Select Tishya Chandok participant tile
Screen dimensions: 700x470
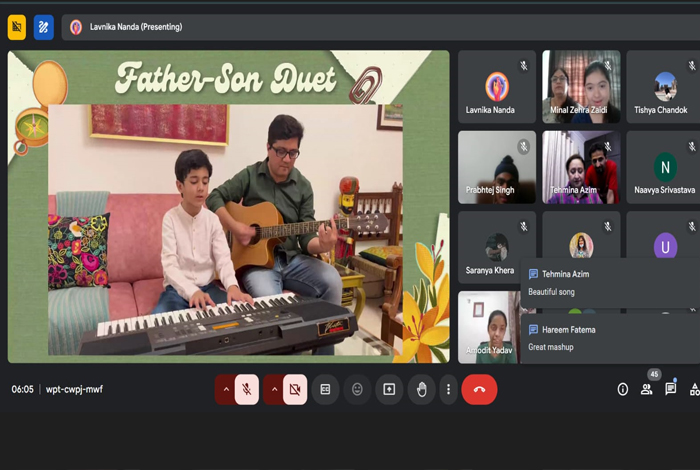click(663, 87)
